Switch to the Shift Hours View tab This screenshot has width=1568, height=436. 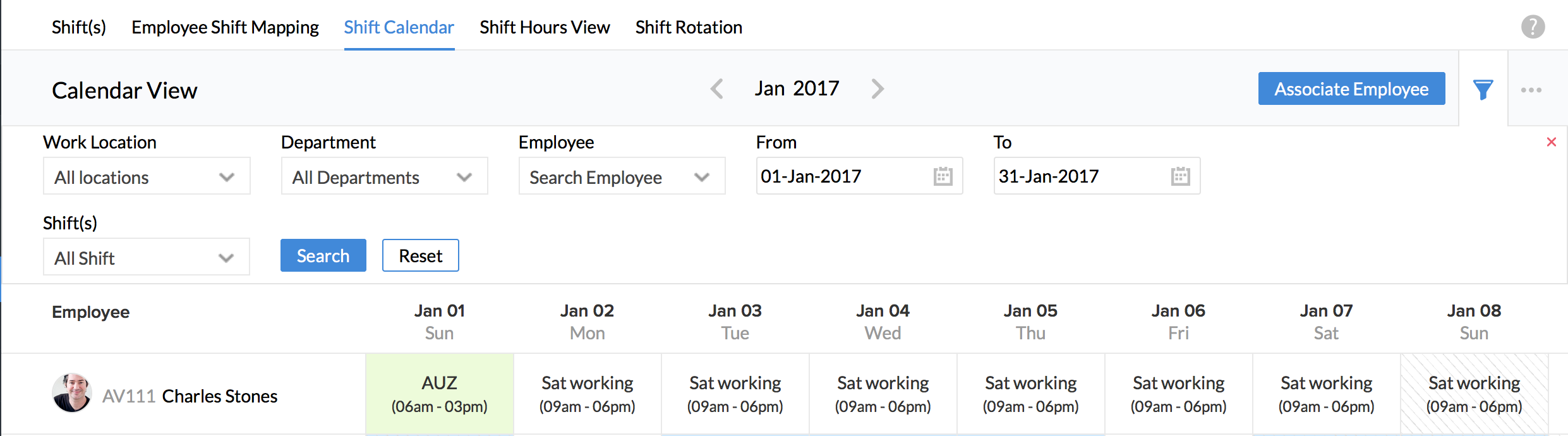[x=545, y=28]
